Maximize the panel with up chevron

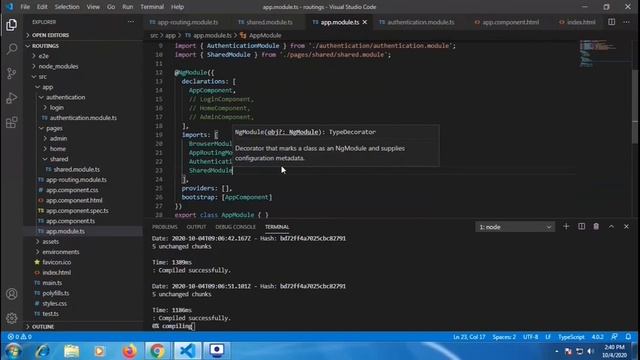611,227
